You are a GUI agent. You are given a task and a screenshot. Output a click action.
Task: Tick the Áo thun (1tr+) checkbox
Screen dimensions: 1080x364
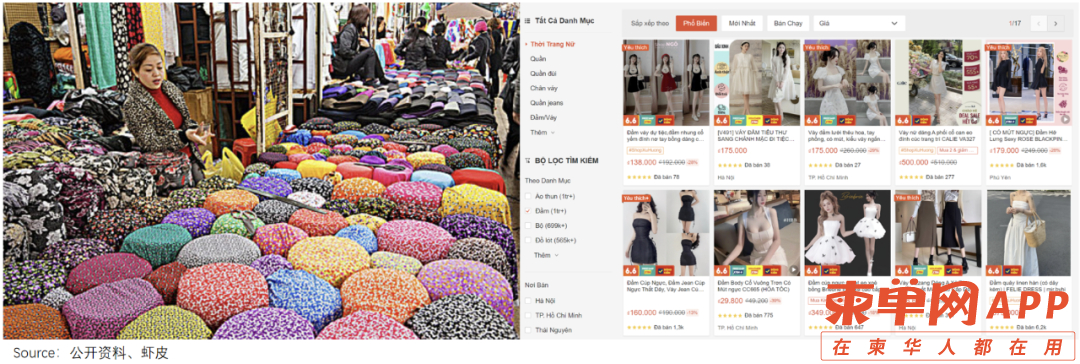tap(528, 196)
